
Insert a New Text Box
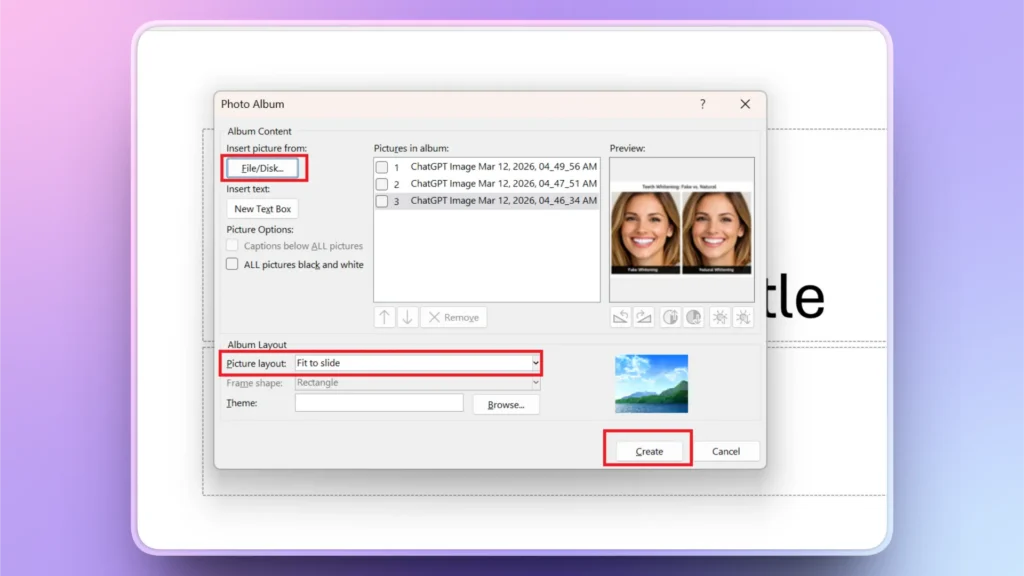(263, 209)
